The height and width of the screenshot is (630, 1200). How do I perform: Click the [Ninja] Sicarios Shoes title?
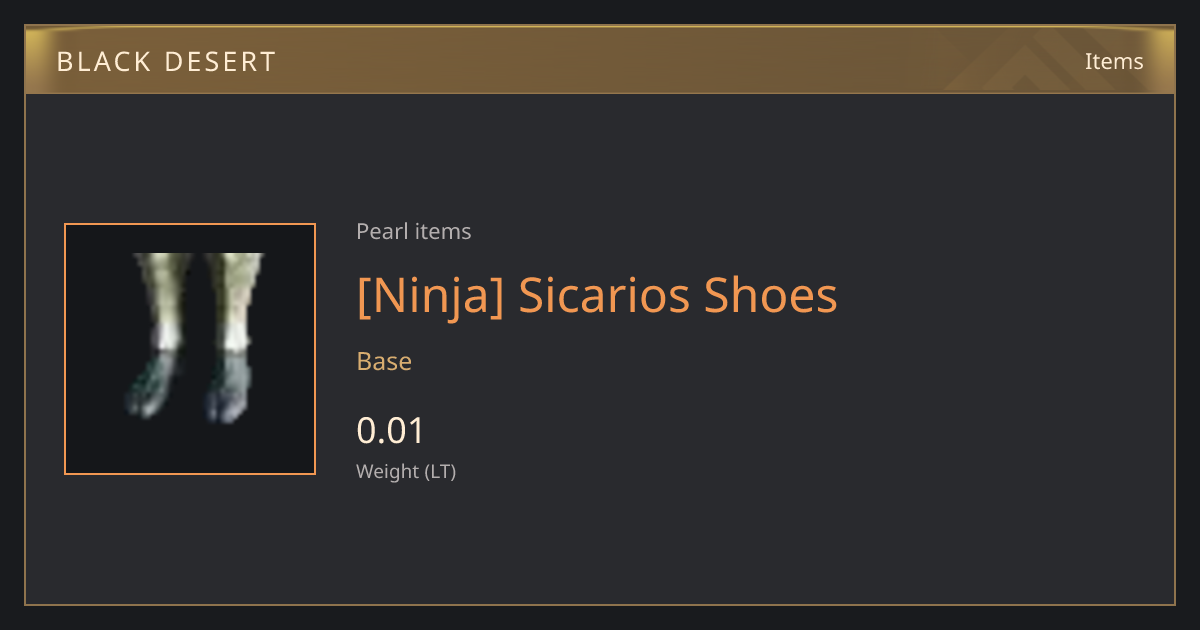click(597, 296)
